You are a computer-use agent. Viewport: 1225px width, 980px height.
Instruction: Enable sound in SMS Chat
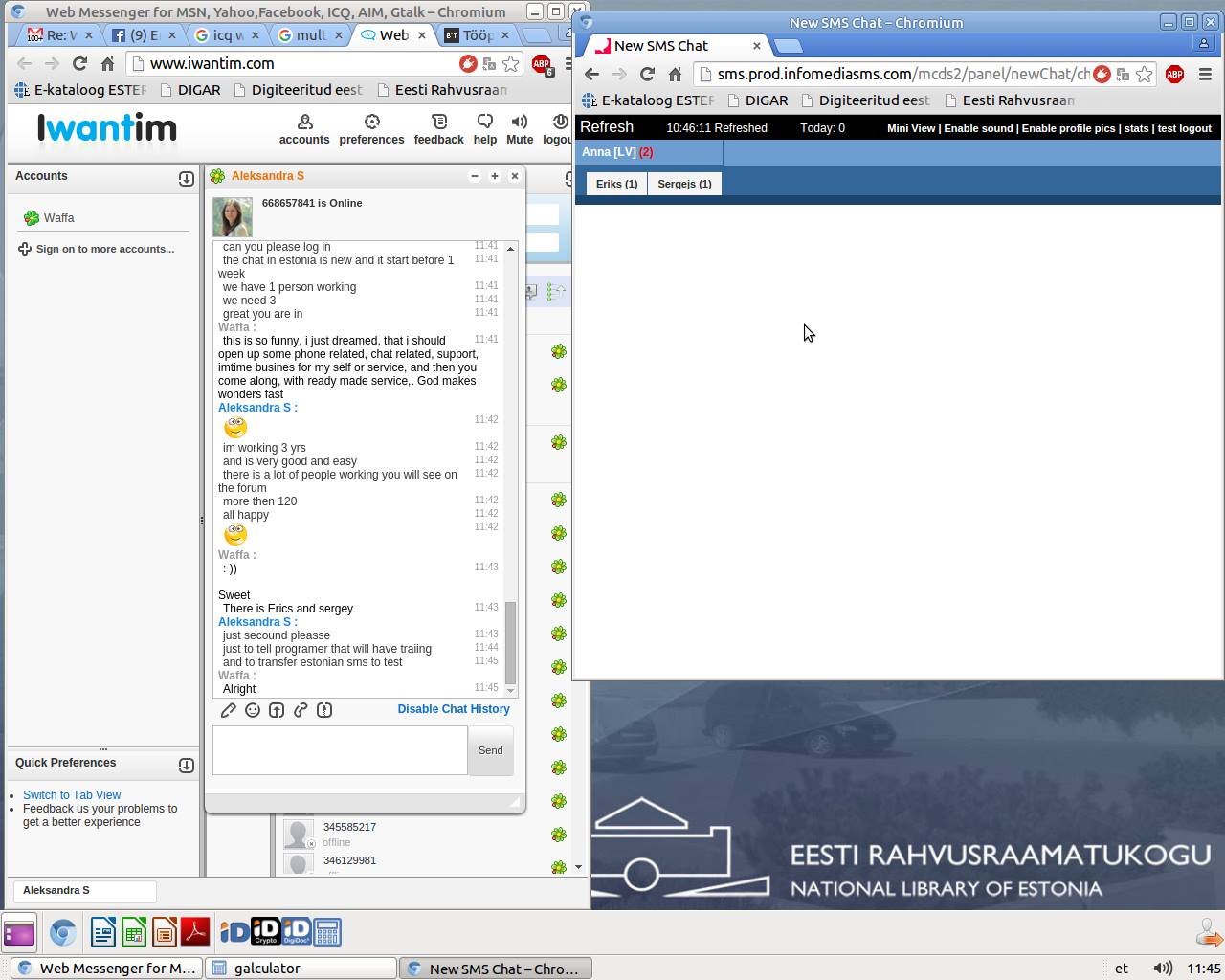click(978, 128)
